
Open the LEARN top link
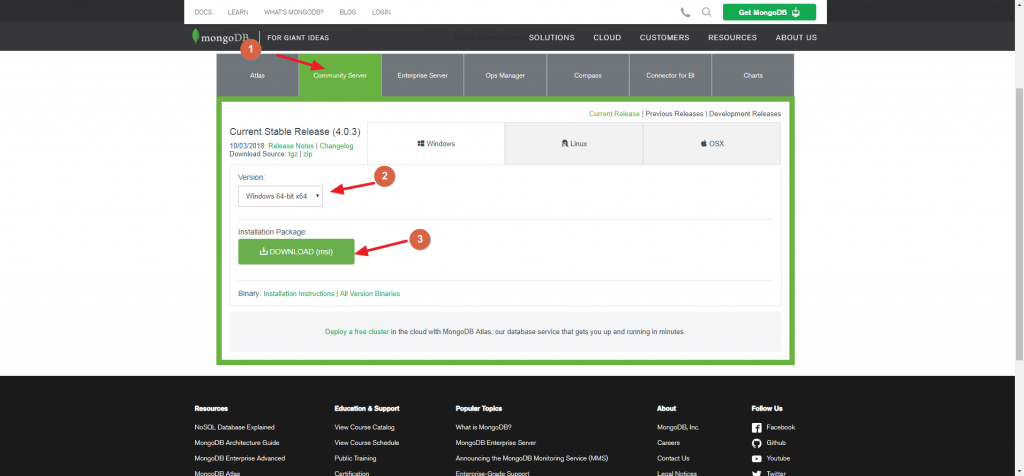click(x=238, y=12)
